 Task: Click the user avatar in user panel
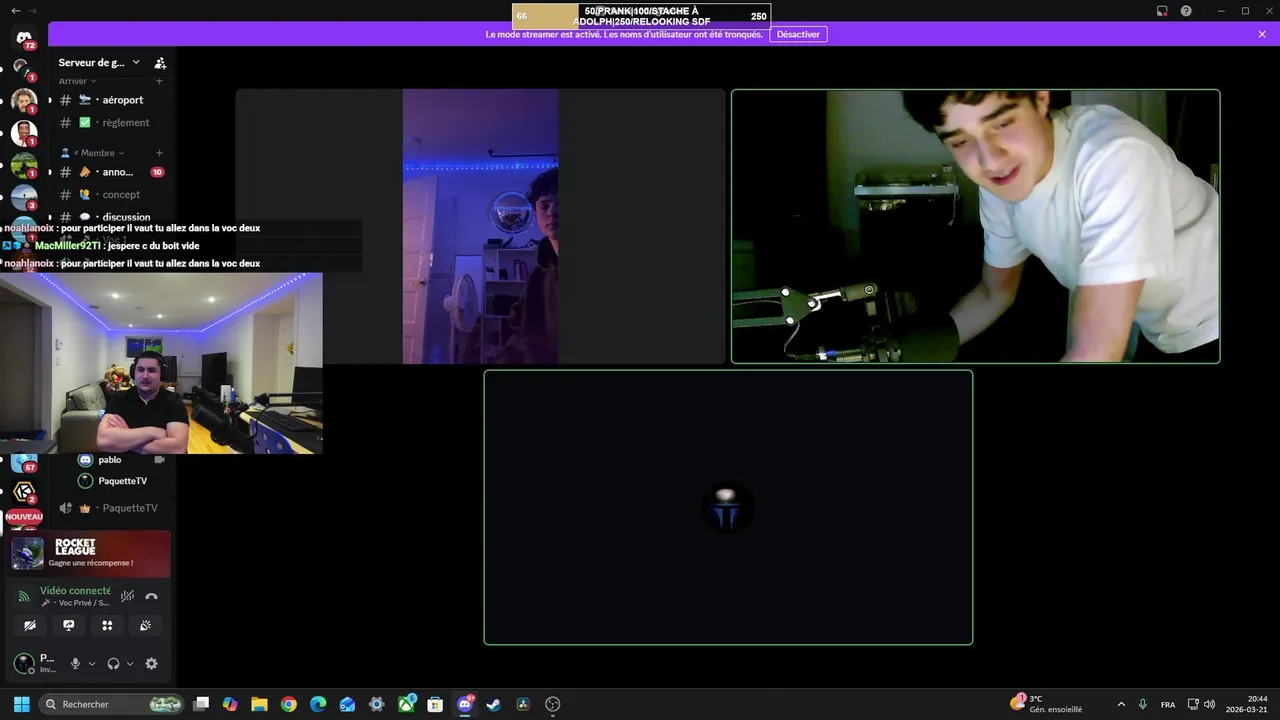click(x=24, y=663)
